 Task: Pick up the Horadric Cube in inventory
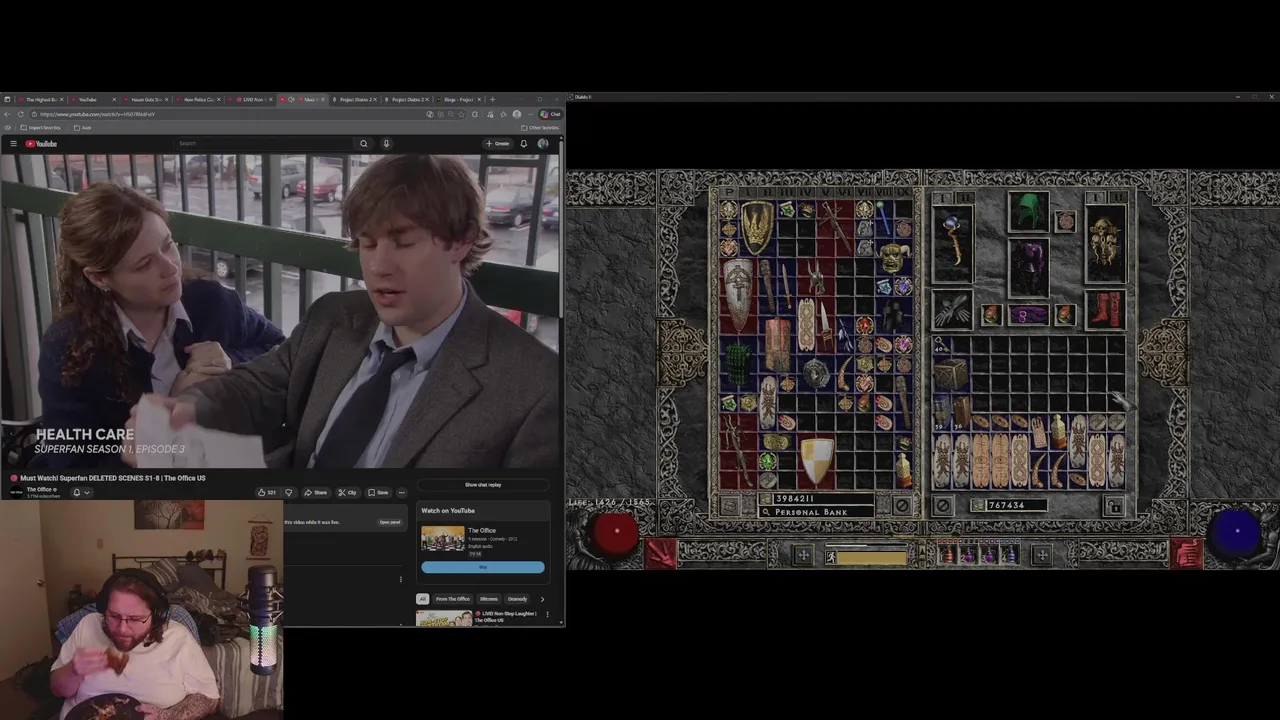pos(951,374)
